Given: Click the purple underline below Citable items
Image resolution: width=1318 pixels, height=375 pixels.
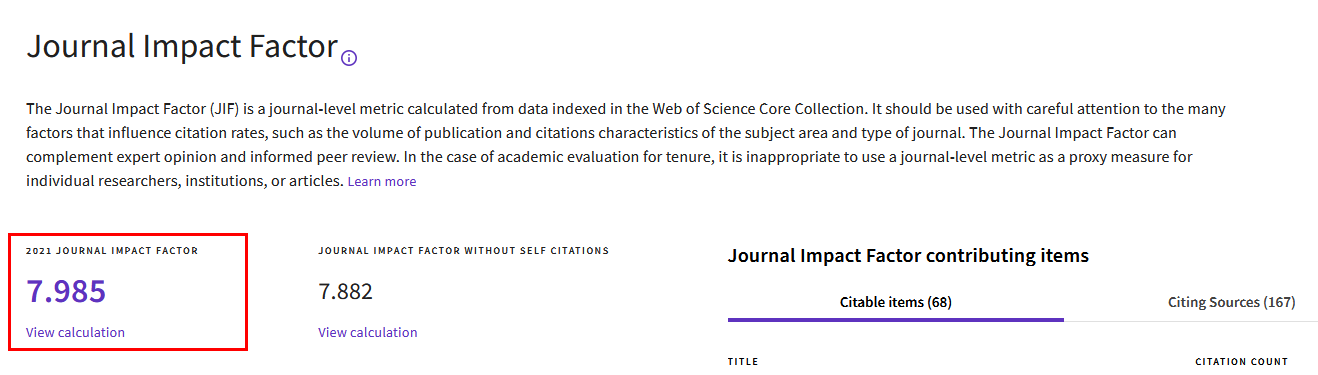Looking at the screenshot, I should coord(895,320).
